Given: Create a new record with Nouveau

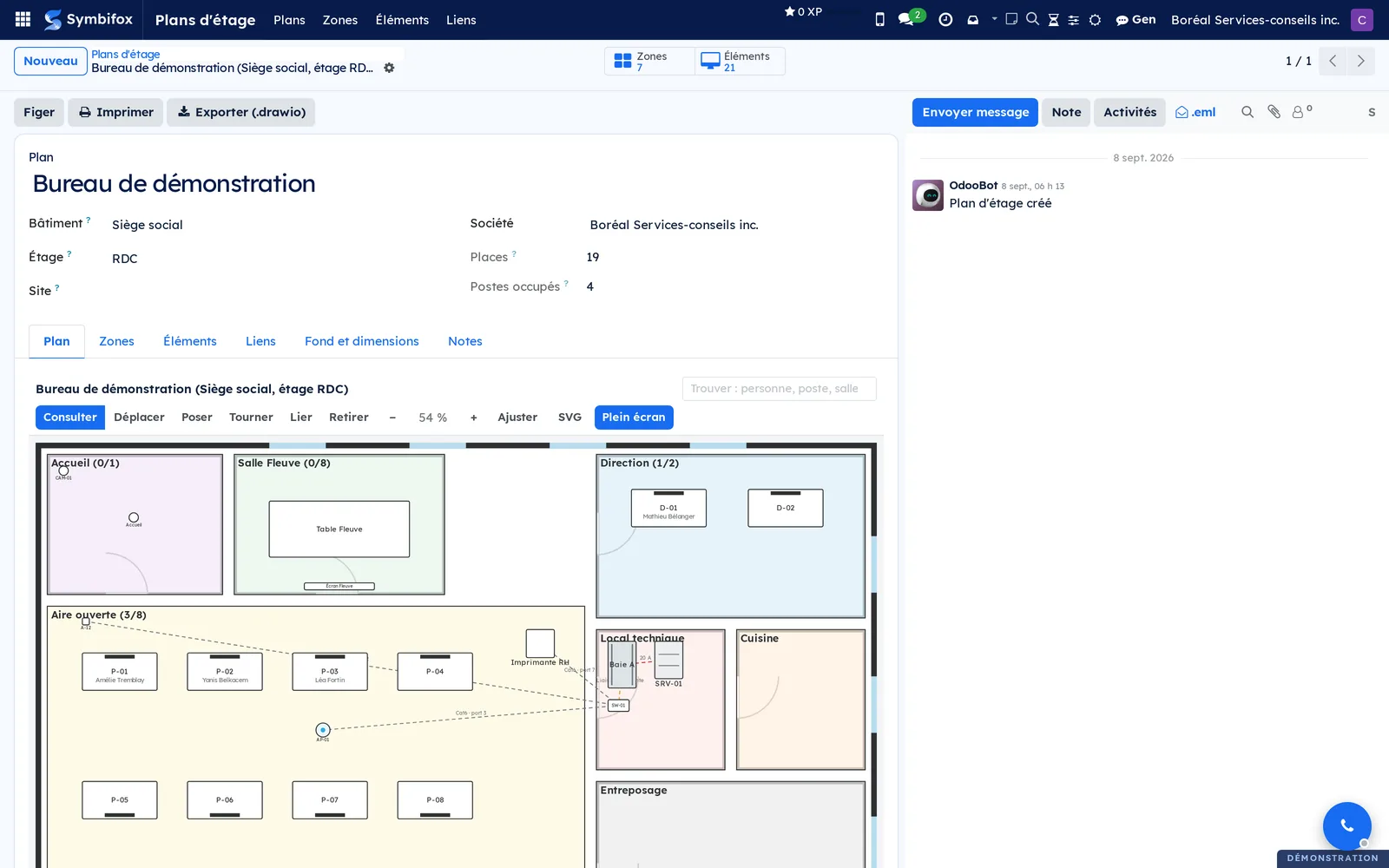Looking at the screenshot, I should coord(50,61).
